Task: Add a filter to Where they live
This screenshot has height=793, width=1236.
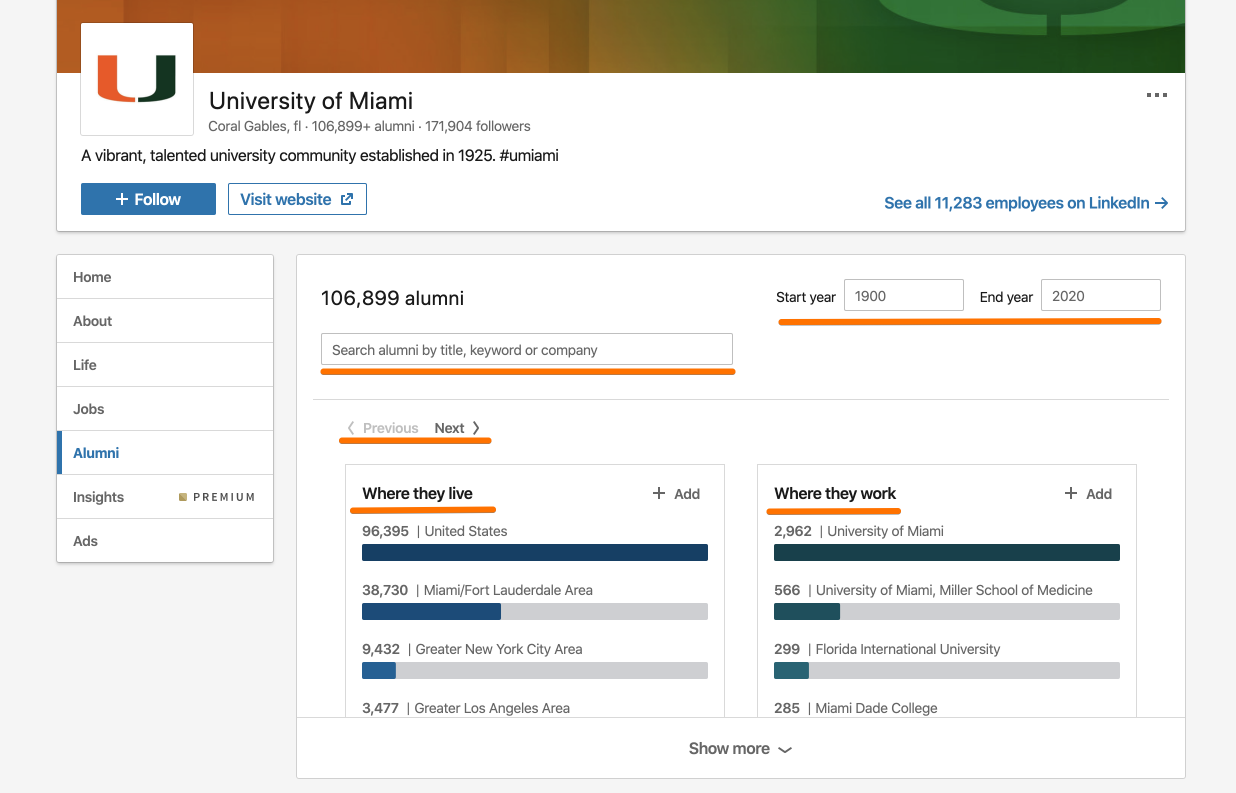Action: [676, 494]
